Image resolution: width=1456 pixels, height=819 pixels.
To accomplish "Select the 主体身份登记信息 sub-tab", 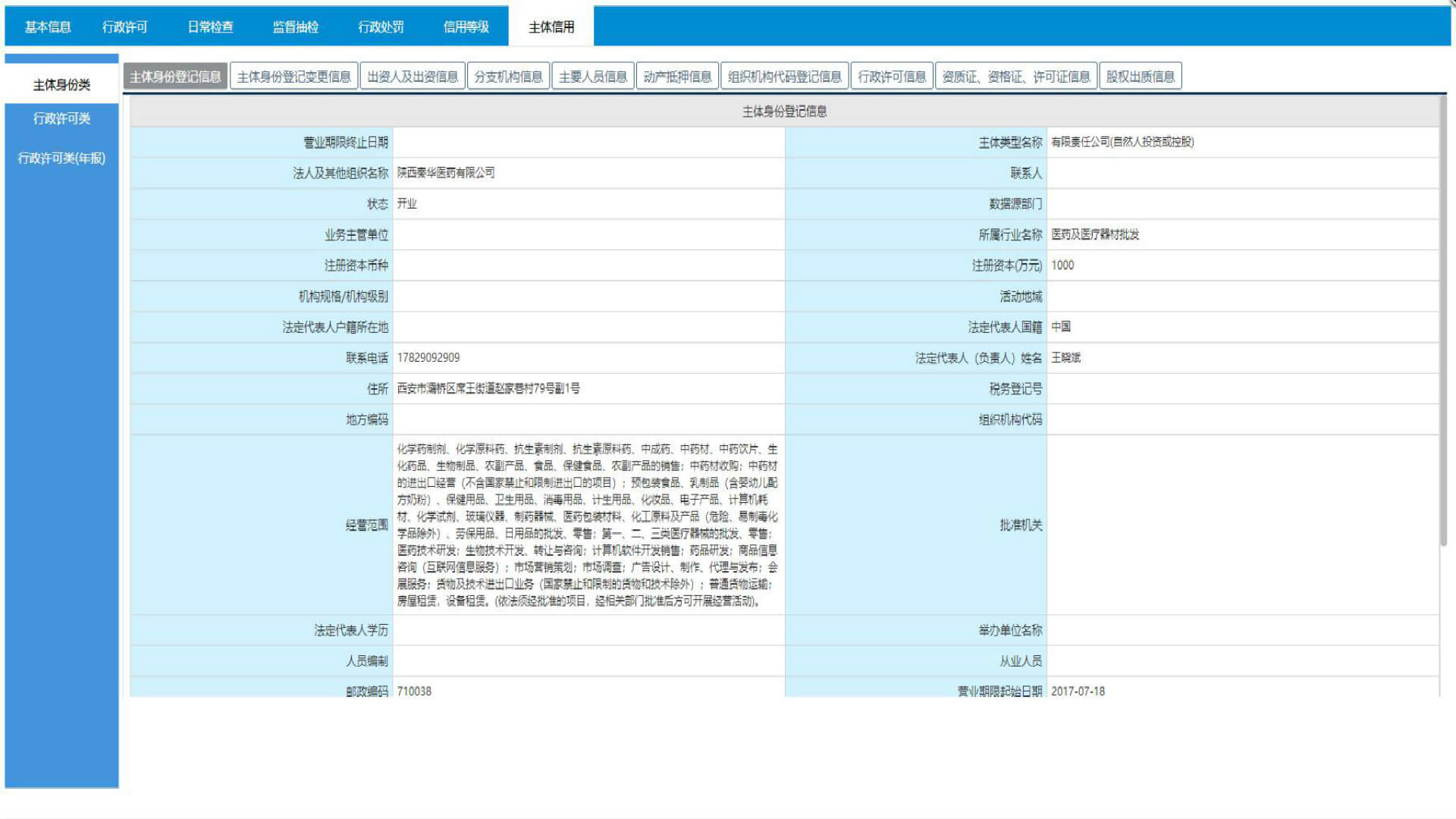I will pyautogui.click(x=175, y=77).
